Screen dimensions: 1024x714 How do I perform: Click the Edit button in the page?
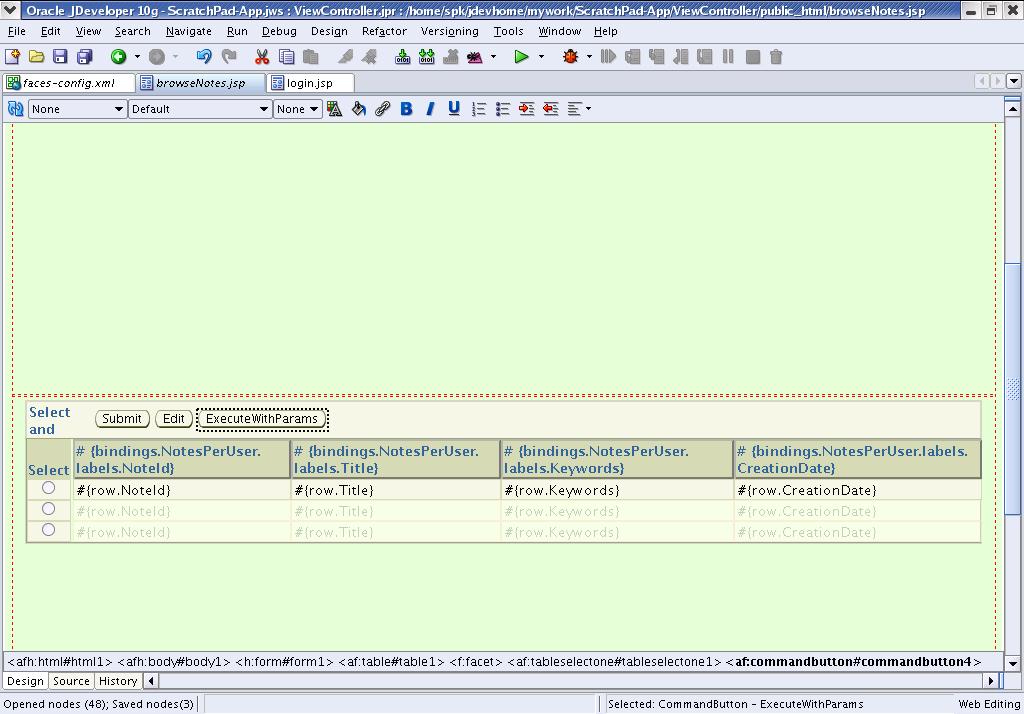(173, 419)
